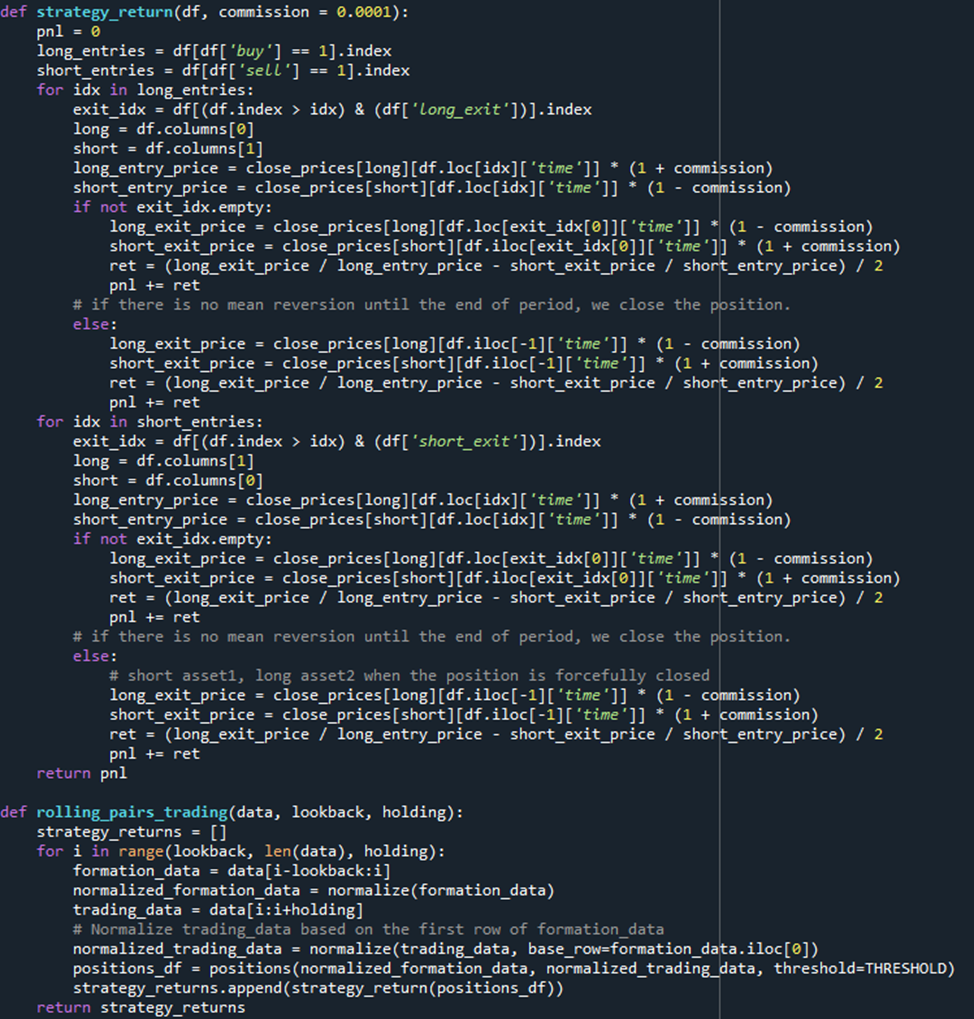Click 'strategy_returns.append' call
The image size is (974, 1019).
click(x=181, y=988)
